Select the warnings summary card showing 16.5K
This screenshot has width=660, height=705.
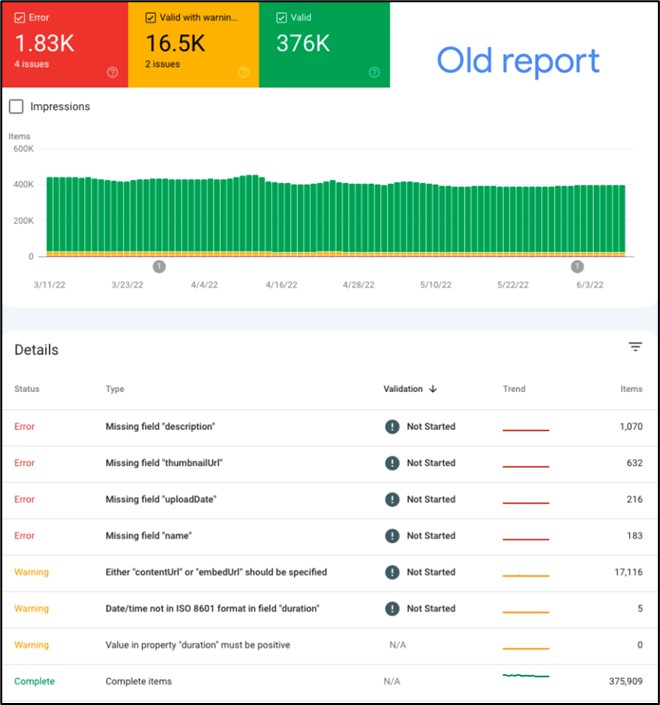point(193,45)
